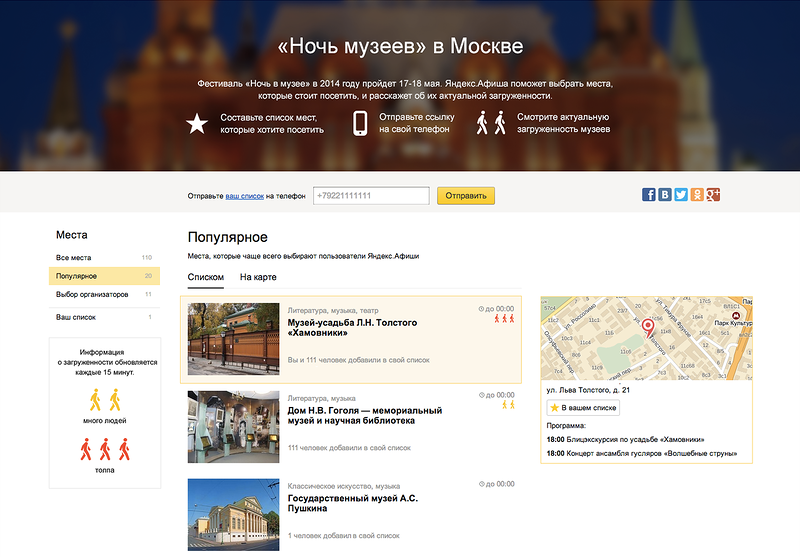Toggle the 'В вашем списке' star button

click(583, 408)
